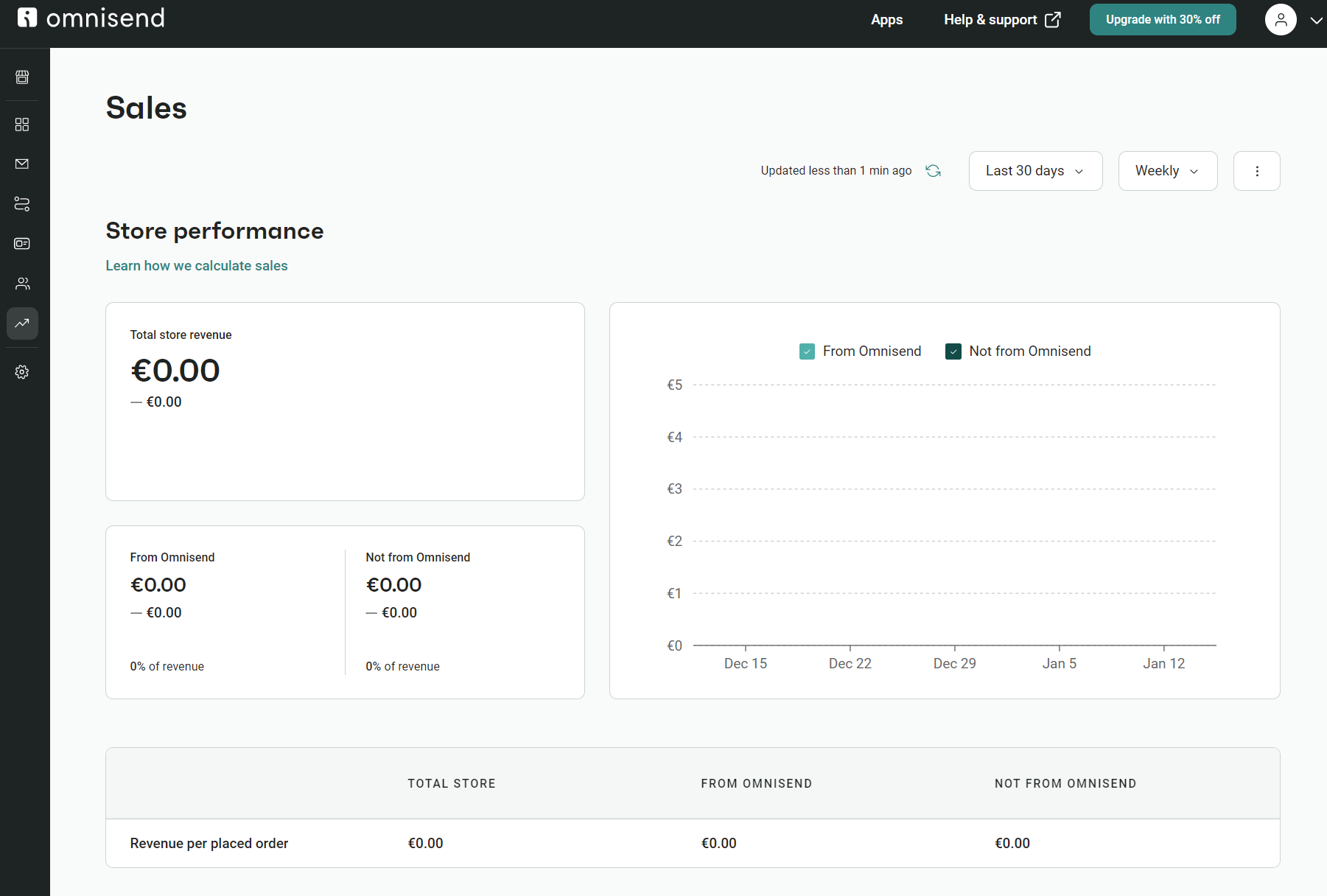
Task: Expand the chevron next to the avatar
Action: 1316,20
